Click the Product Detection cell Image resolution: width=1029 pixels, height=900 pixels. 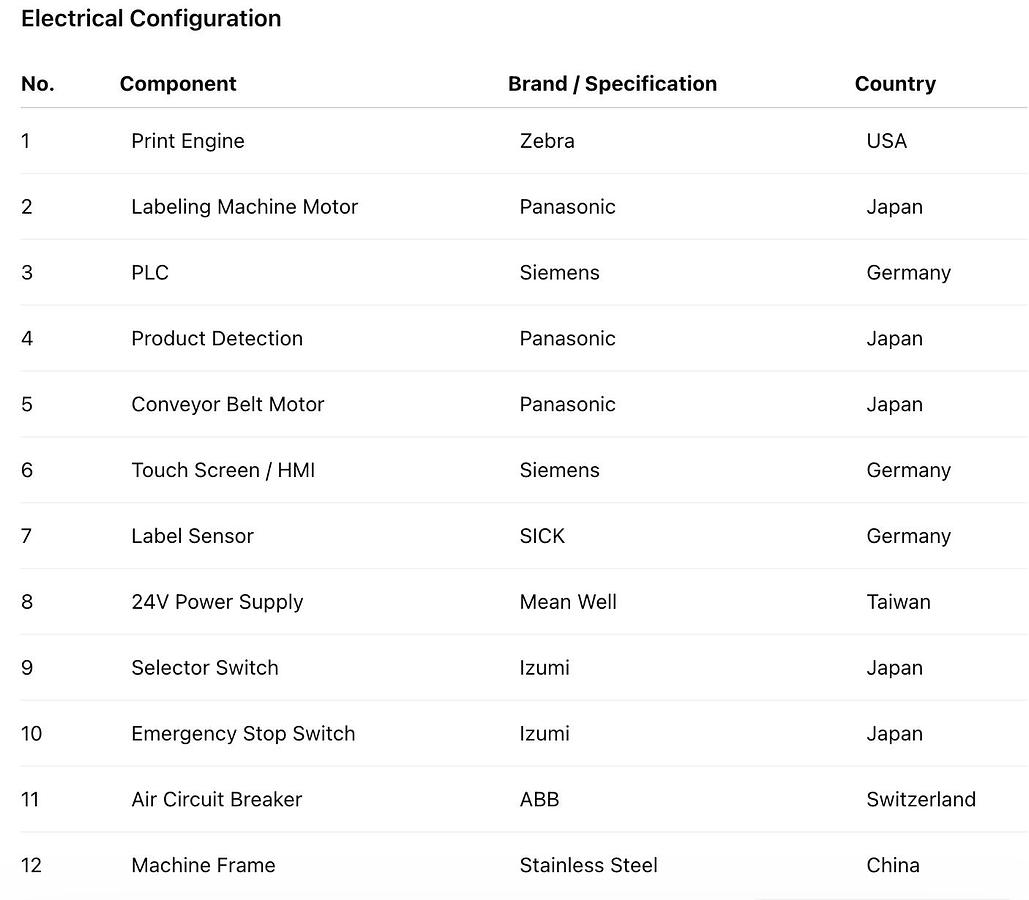pyautogui.click(x=217, y=339)
